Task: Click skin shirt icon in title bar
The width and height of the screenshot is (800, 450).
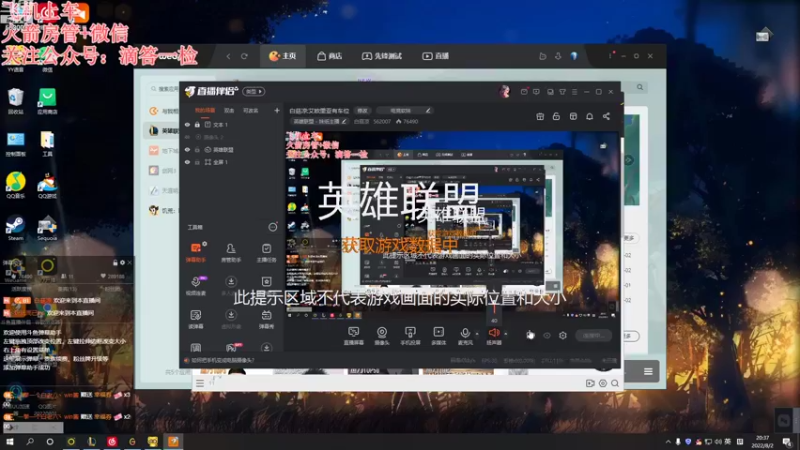Action: (x=562, y=92)
